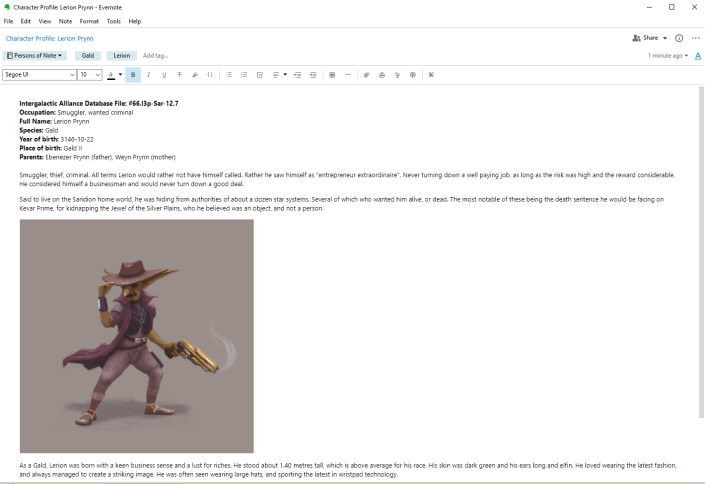Click the paragraph starting 'As a Gald, Lerion'
The width and height of the screenshot is (705, 484).
(x=348, y=470)
